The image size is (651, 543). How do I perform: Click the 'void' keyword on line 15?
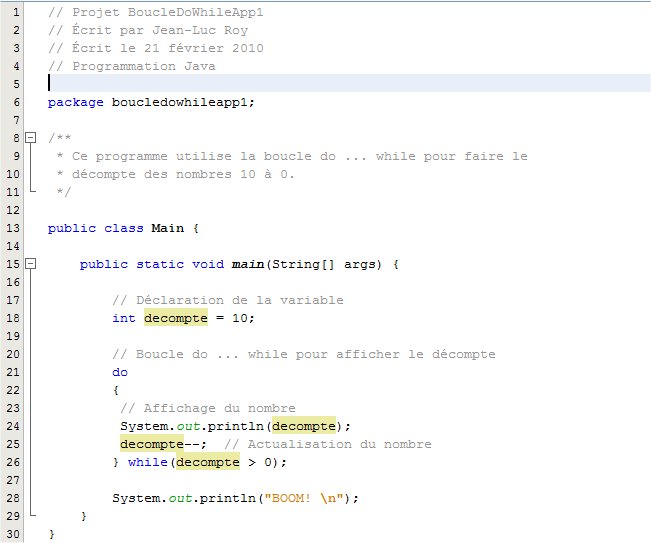click(208, 264)
